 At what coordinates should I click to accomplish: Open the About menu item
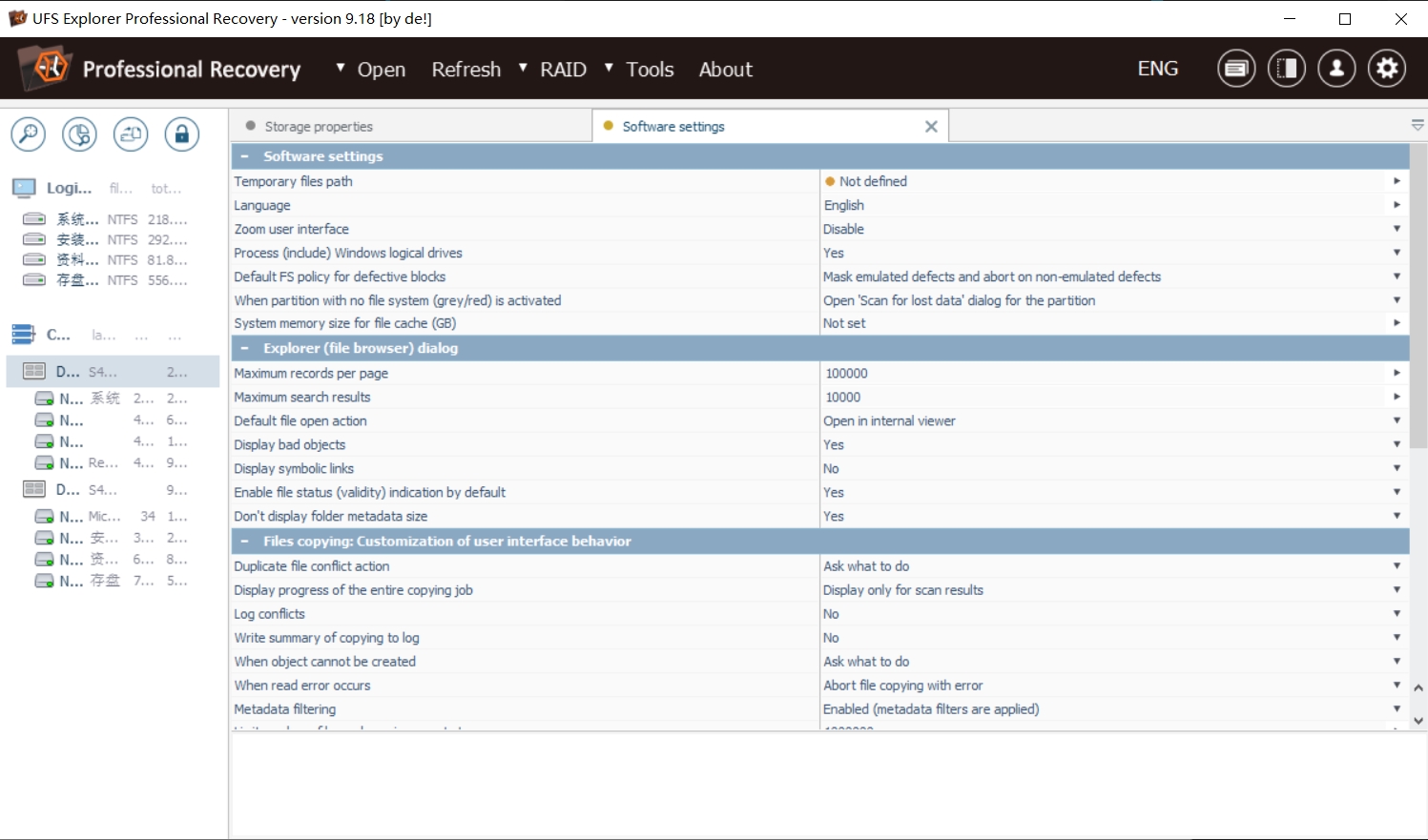pos(726,70)
